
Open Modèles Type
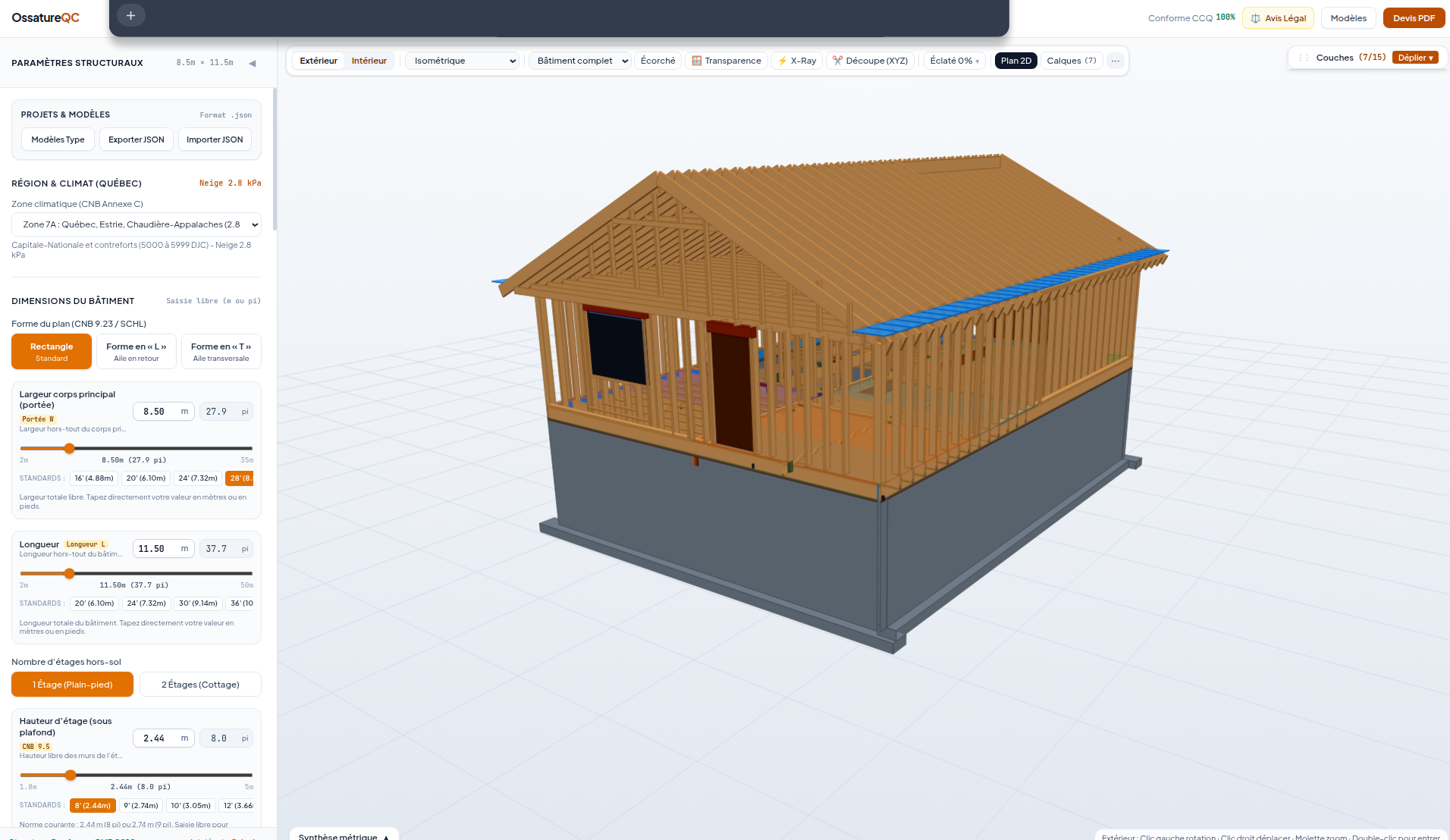pos(58,139)
